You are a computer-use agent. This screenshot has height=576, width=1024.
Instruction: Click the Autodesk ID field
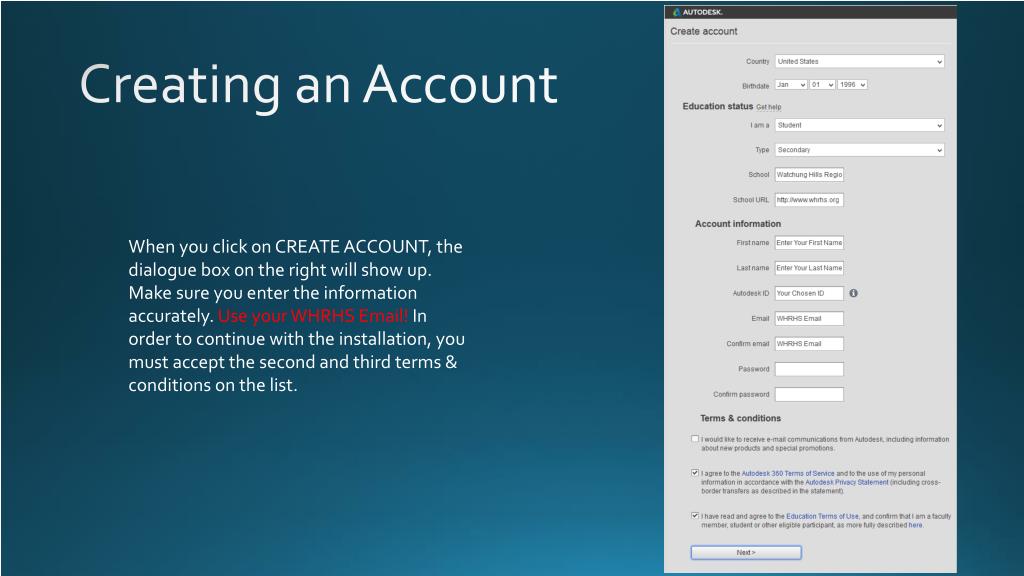pyautogui.click(x=809, y=293)
